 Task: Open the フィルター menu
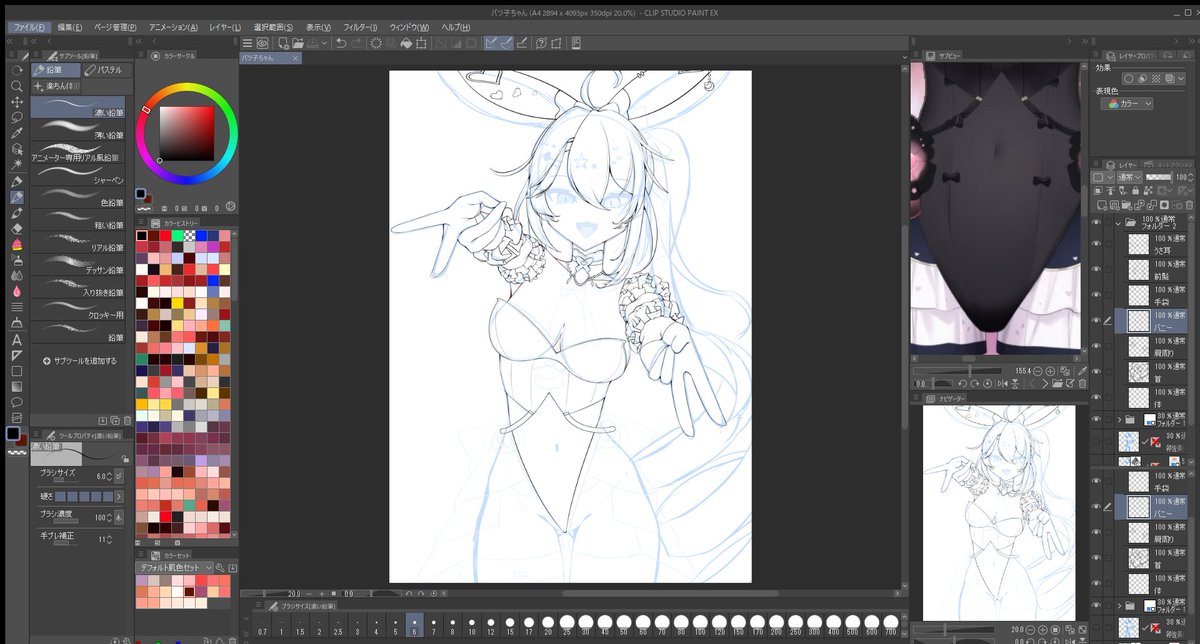(359, 27)
